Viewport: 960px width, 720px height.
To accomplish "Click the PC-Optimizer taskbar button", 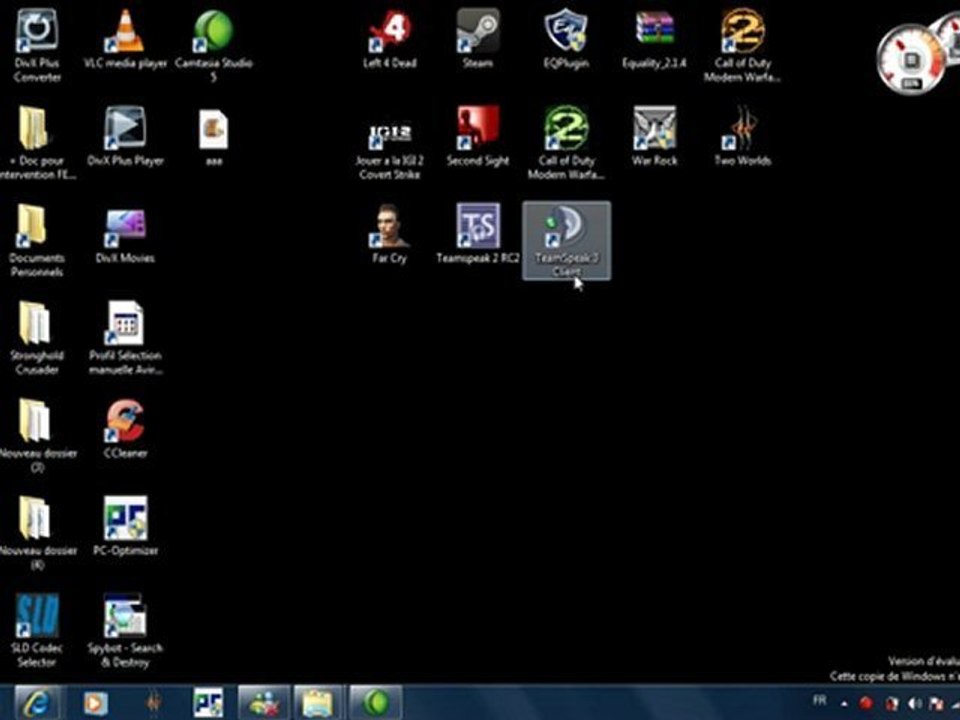I will coord(208,702).
